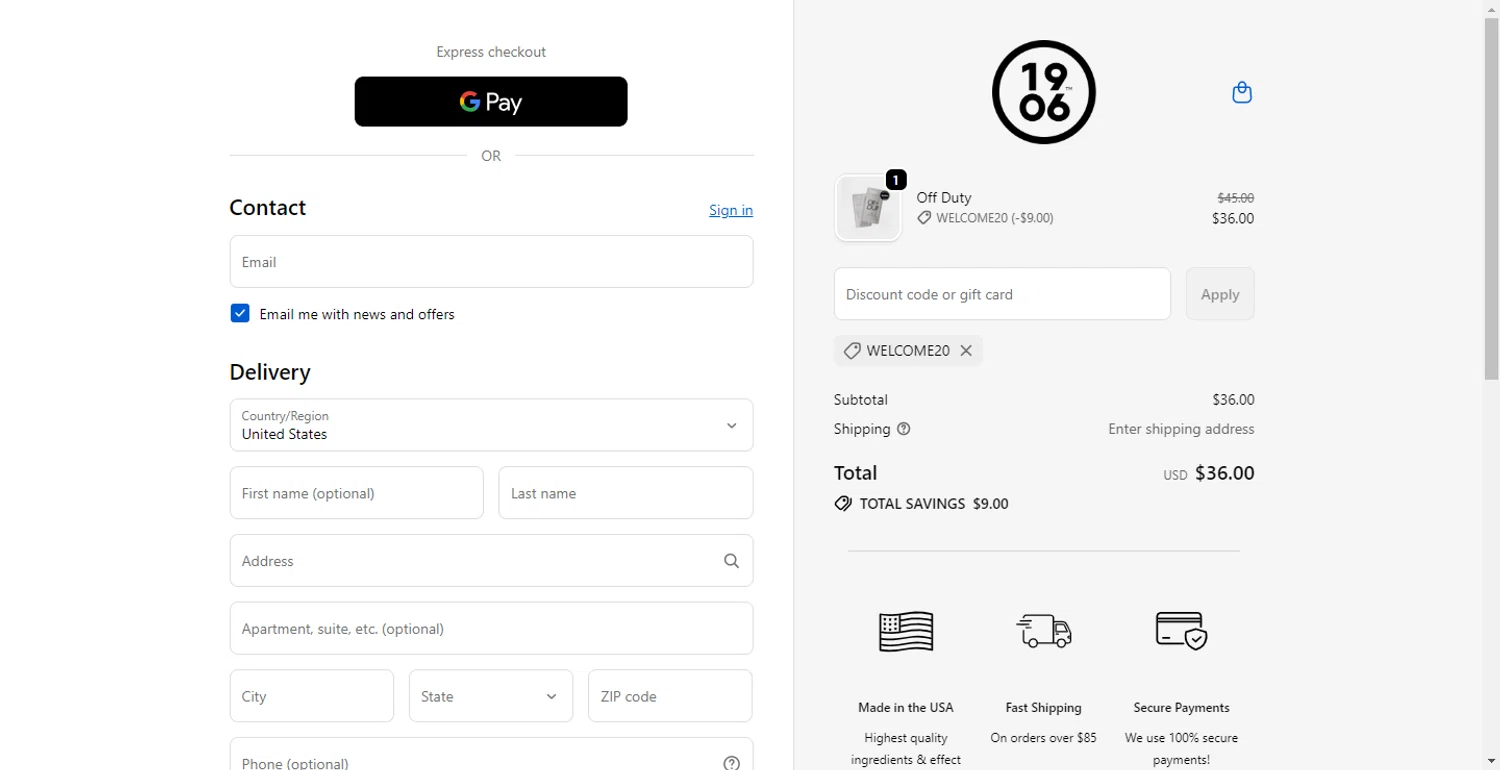
Task: Click the 1906 brand logo
Action: click(x=1044, y=92)
